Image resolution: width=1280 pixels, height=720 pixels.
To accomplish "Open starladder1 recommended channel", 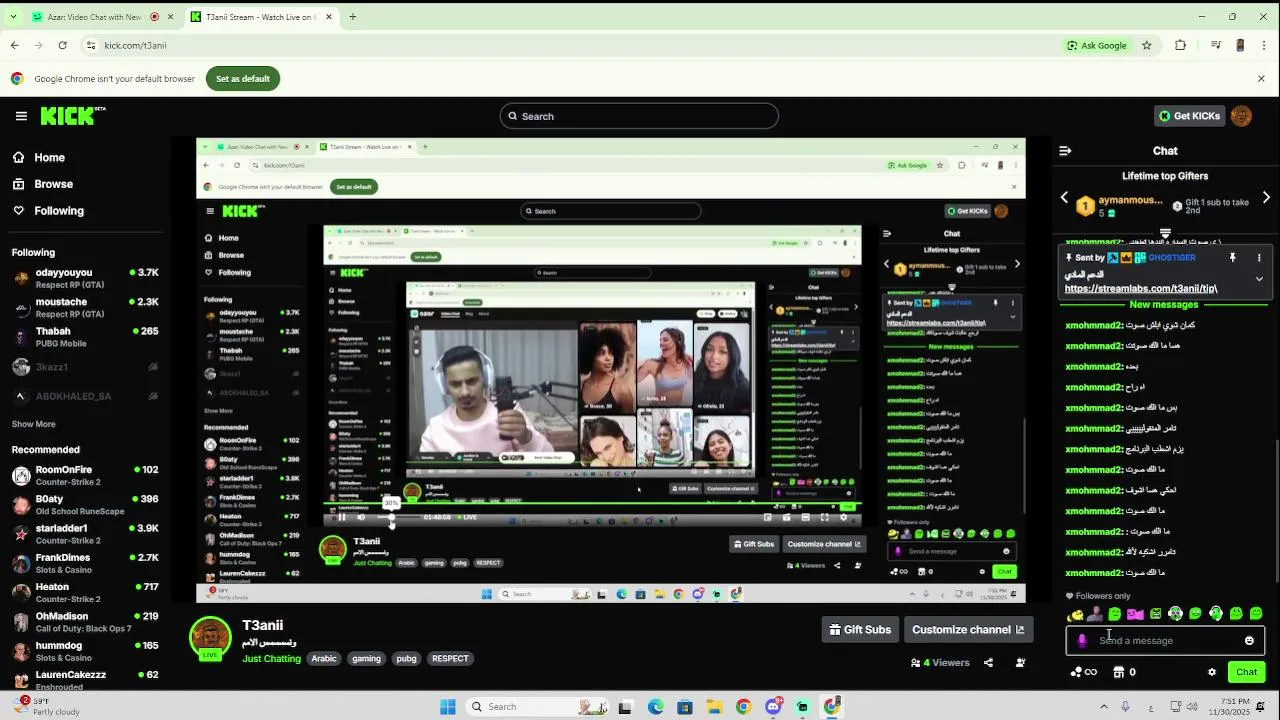I will pos(85,534).
